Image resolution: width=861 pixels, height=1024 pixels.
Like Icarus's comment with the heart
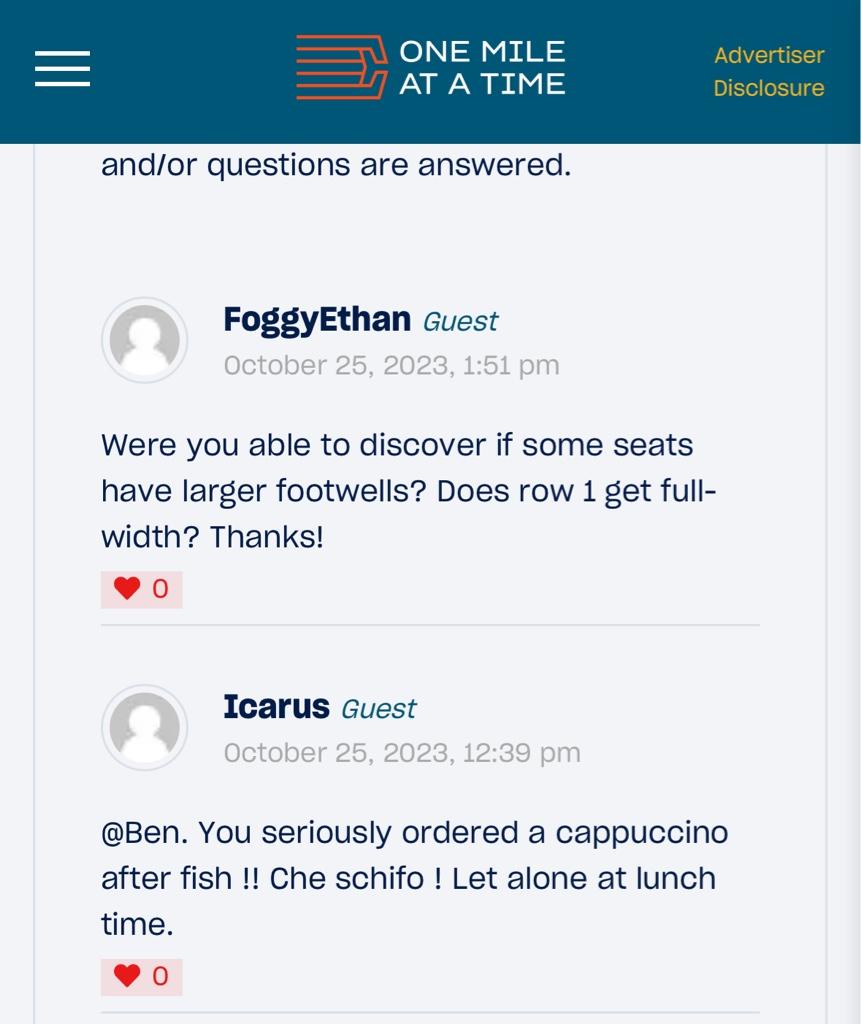tap(127, 976)
